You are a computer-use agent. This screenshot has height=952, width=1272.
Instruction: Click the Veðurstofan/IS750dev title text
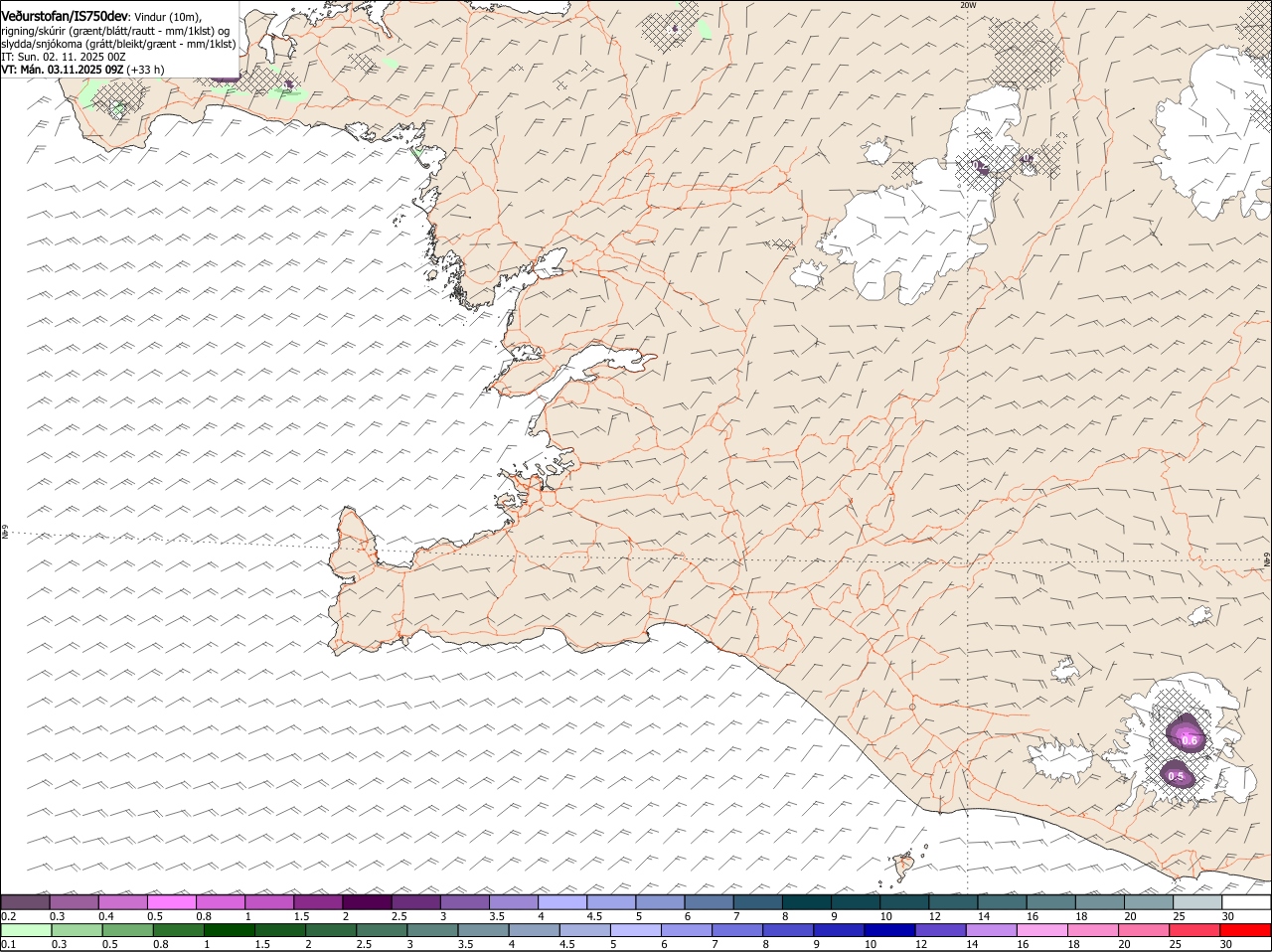tap(64, 15)
